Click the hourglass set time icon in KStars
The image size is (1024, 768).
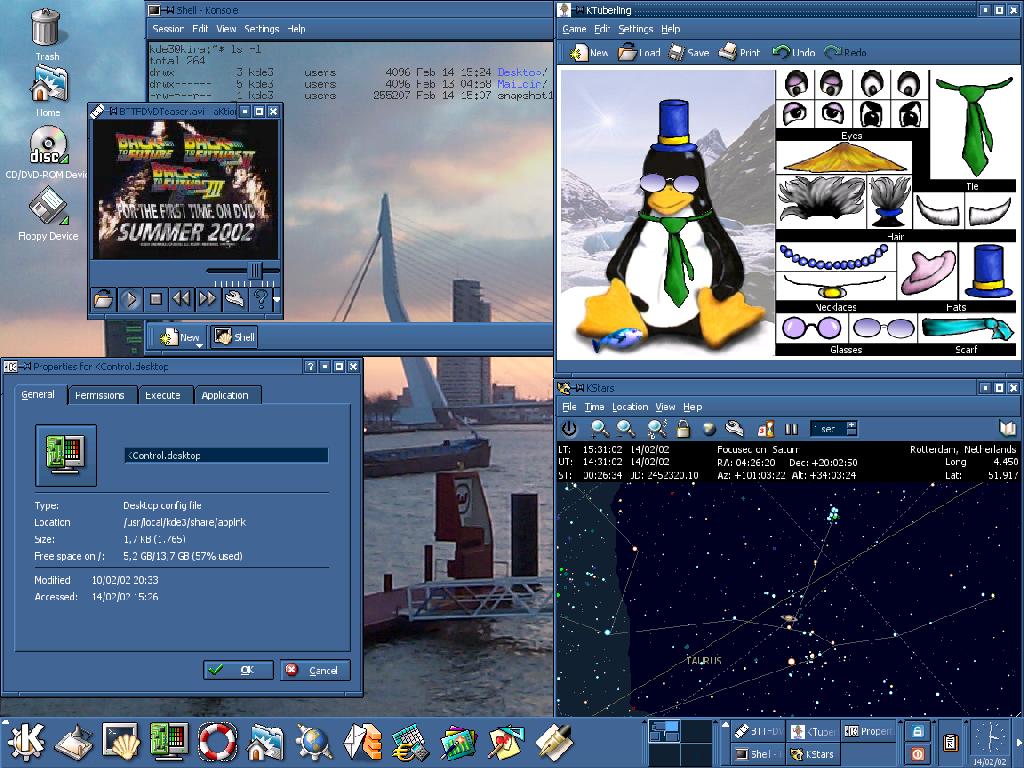coord(765,428)
